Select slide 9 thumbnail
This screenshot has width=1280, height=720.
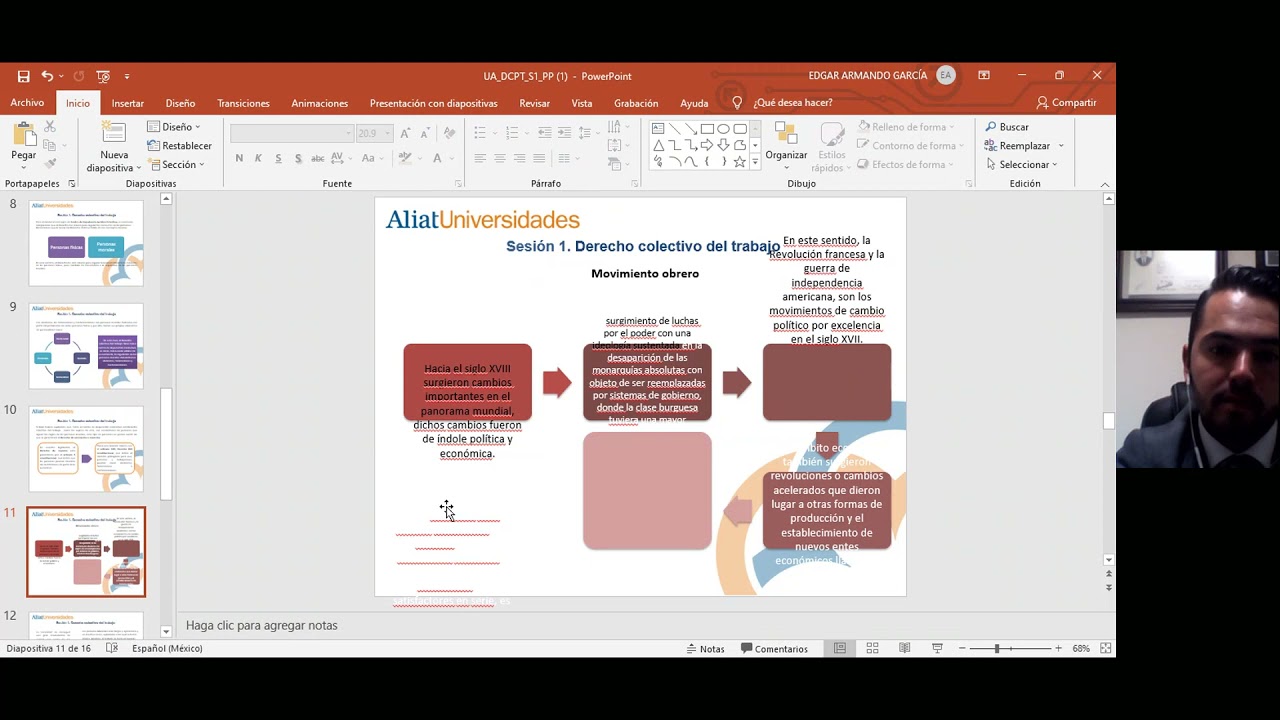coord(86,346)
